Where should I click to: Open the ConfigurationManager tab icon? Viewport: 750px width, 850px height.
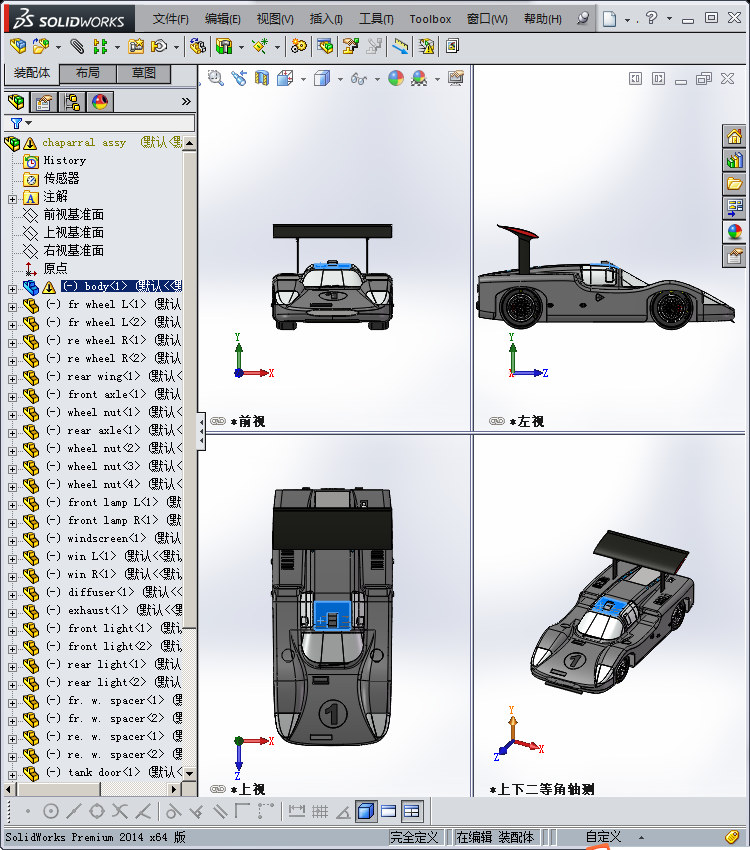point(72,102)
